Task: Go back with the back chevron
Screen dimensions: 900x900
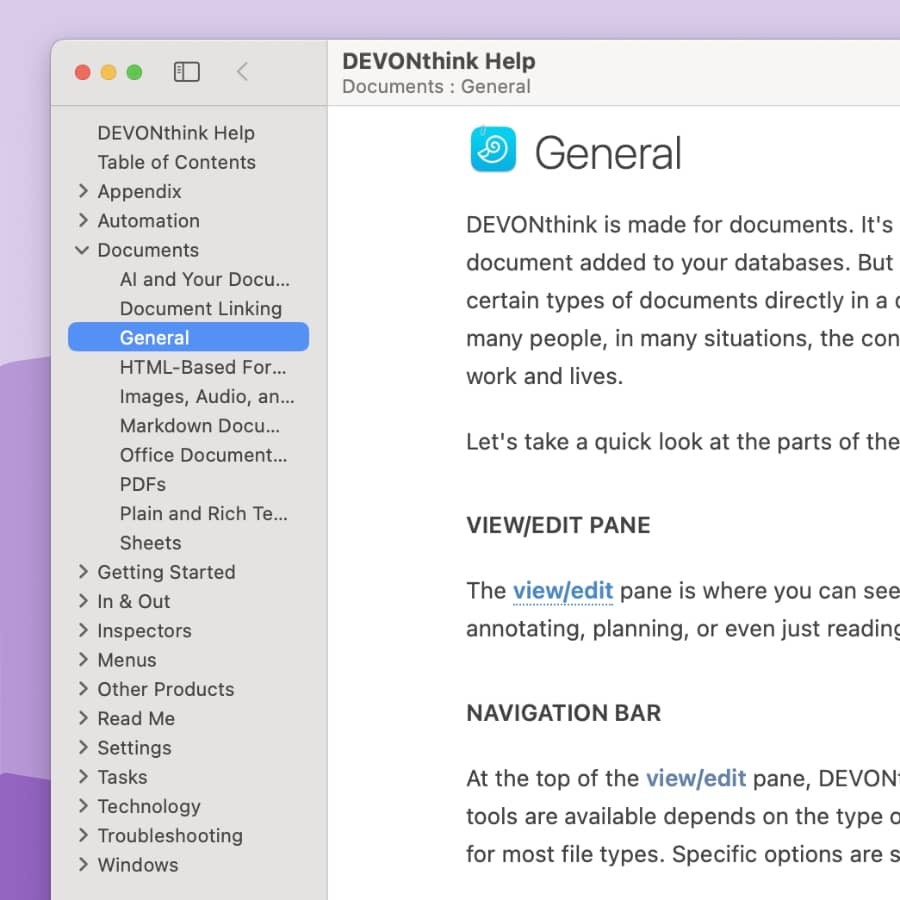Action: coord(242,72)
